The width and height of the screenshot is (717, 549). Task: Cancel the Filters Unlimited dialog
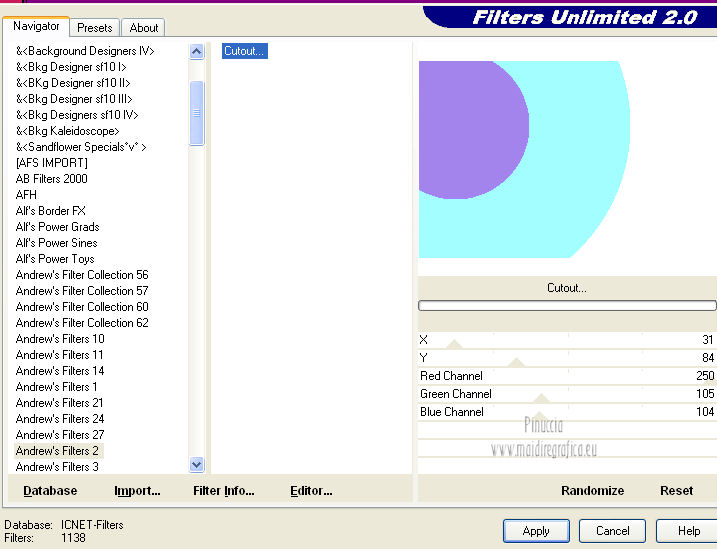(x=613, y=531)
